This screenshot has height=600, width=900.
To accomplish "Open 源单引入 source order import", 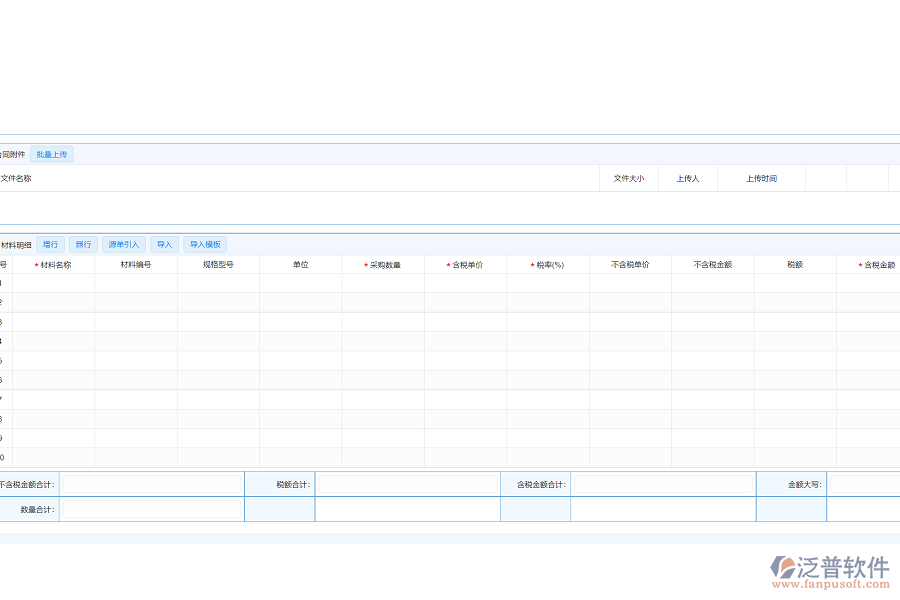I will click(124, 244).
